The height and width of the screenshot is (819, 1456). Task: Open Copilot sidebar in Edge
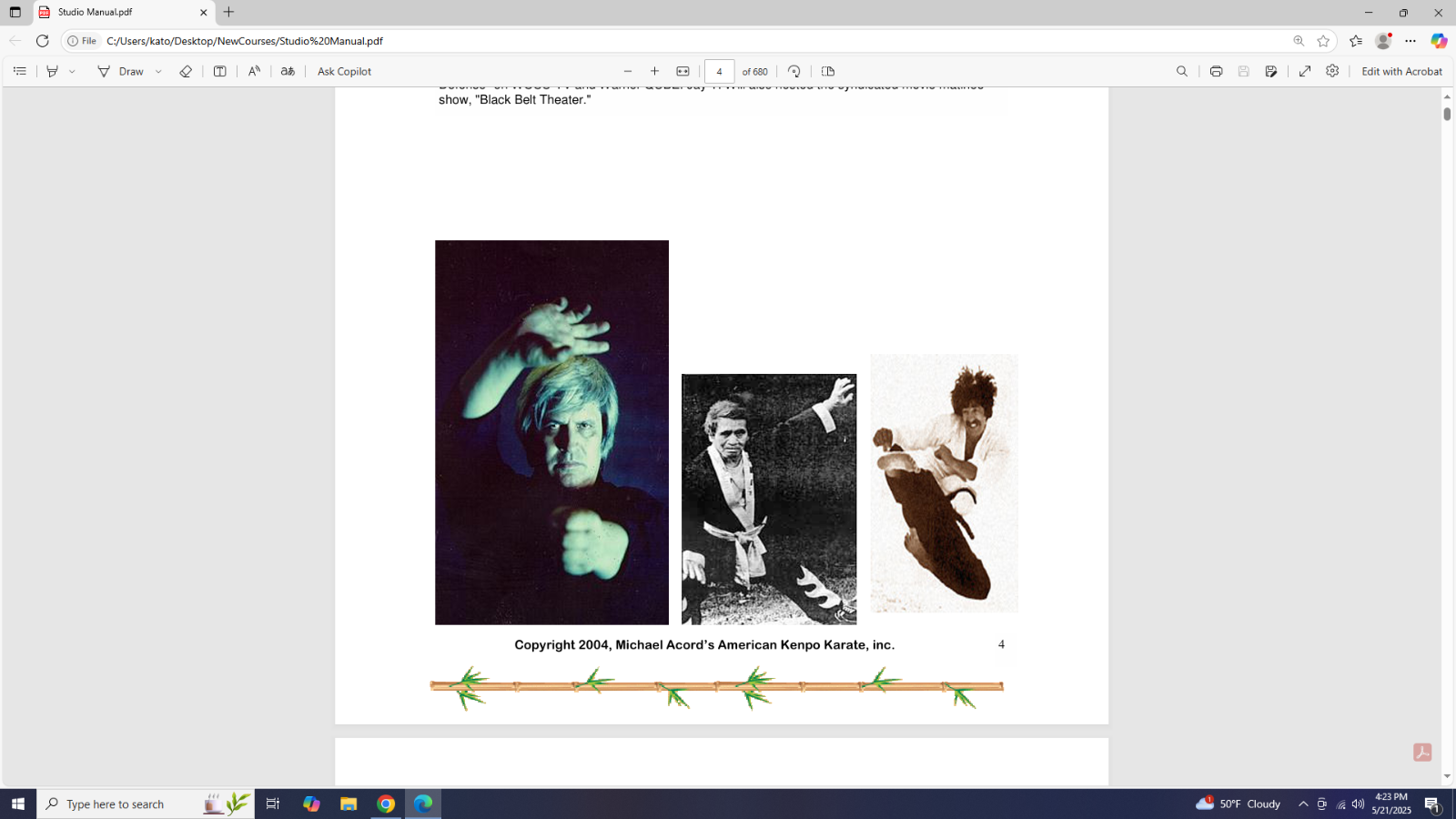click(x=1439, y=41)
